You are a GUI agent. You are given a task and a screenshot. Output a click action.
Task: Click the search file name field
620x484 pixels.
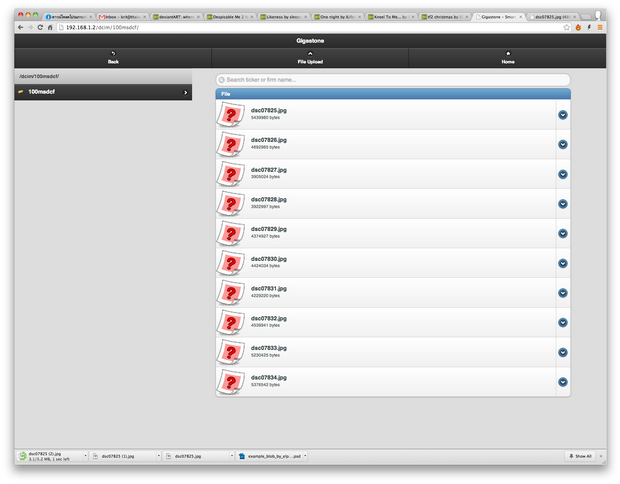click(393, 80)
